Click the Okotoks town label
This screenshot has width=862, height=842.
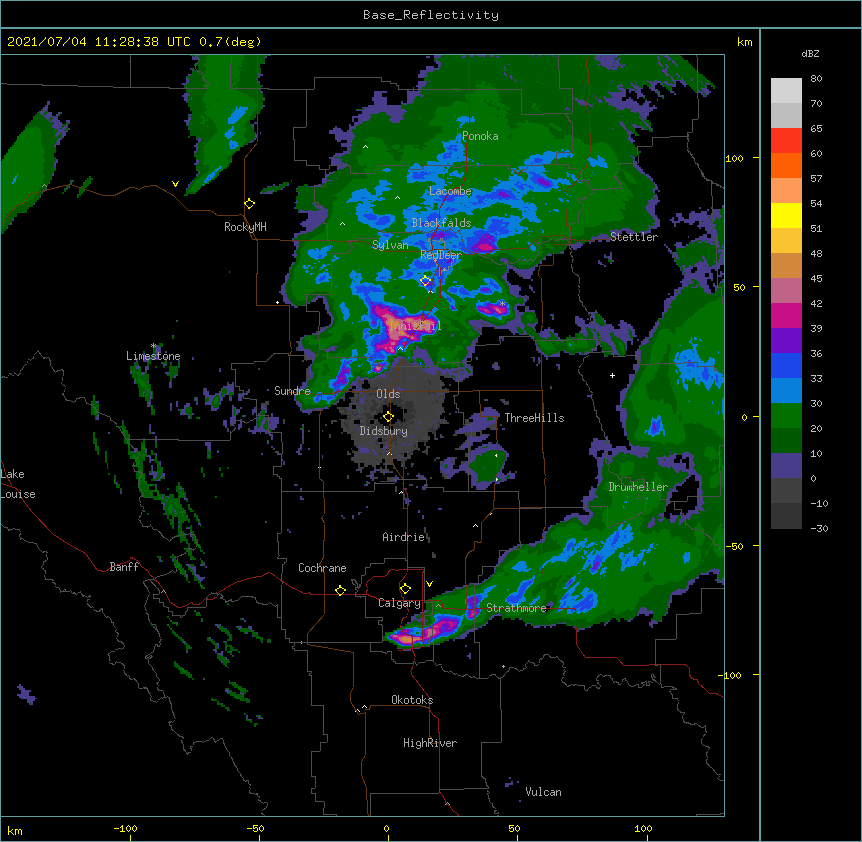click(412, 700)
